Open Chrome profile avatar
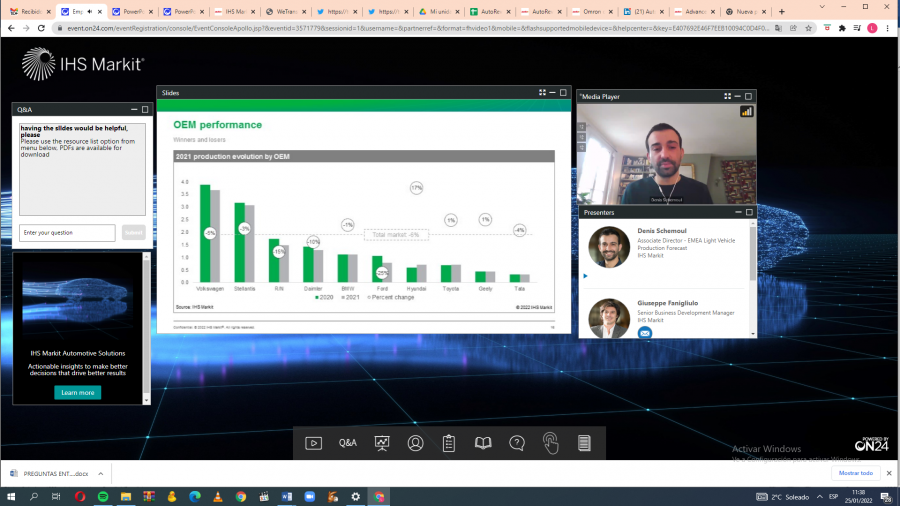The image size is (900, 506). tap(872, 28)
